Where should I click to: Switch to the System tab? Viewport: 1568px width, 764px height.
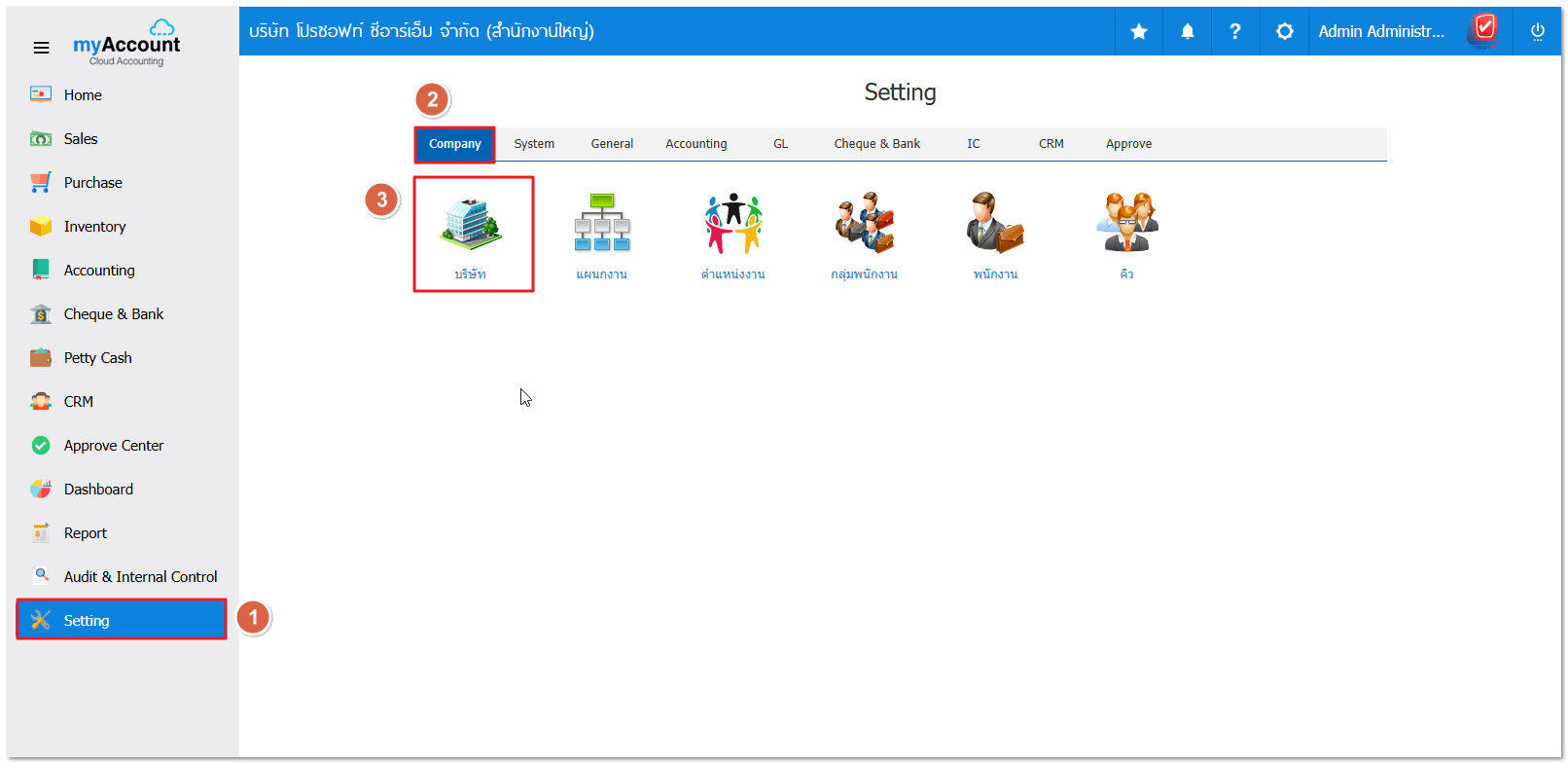[x=534, y=144]
